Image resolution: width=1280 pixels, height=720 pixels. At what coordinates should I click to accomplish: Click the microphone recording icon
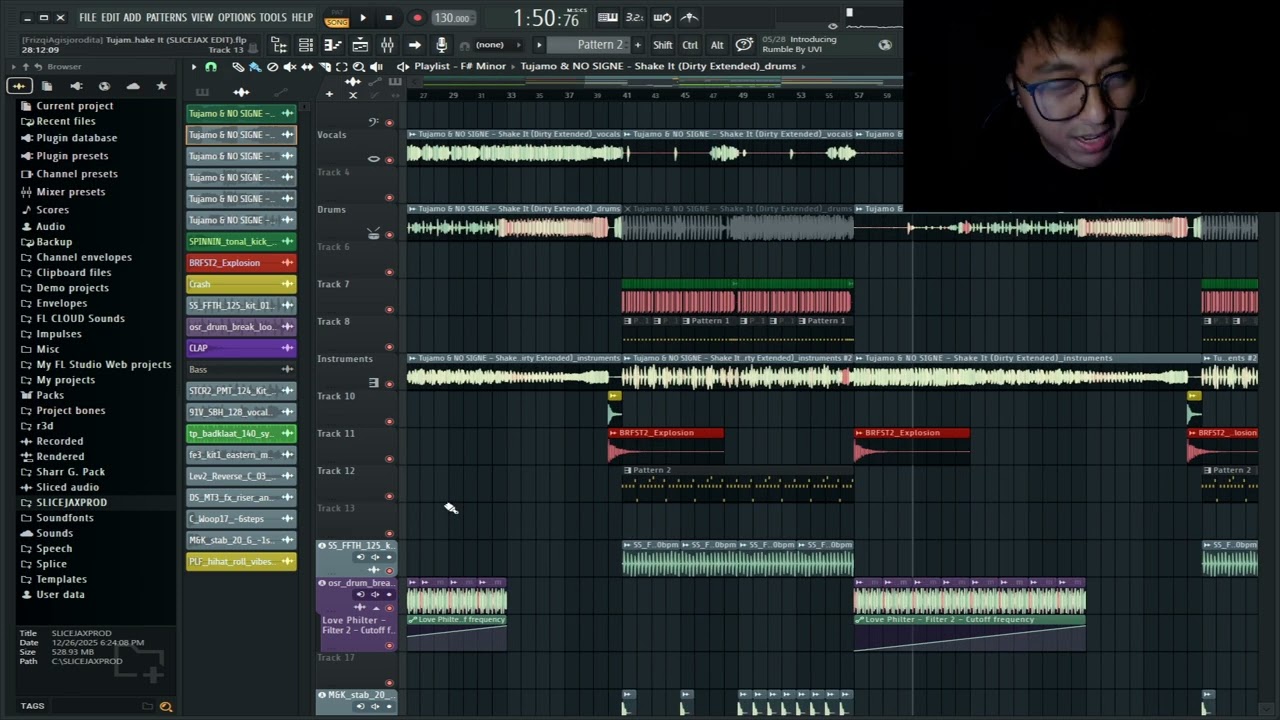(441, 45)
